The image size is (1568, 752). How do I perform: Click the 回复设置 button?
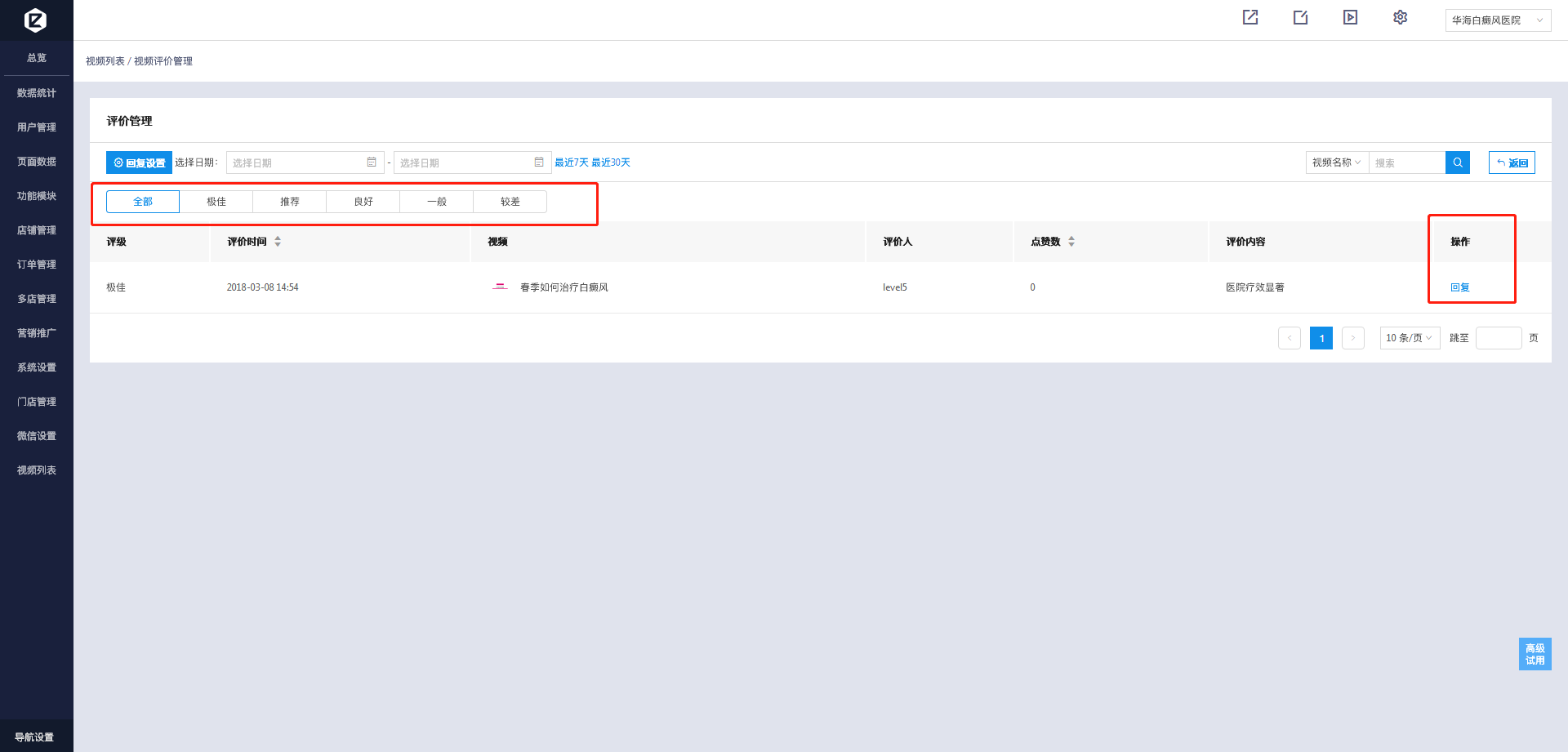[x=139, y=162]
